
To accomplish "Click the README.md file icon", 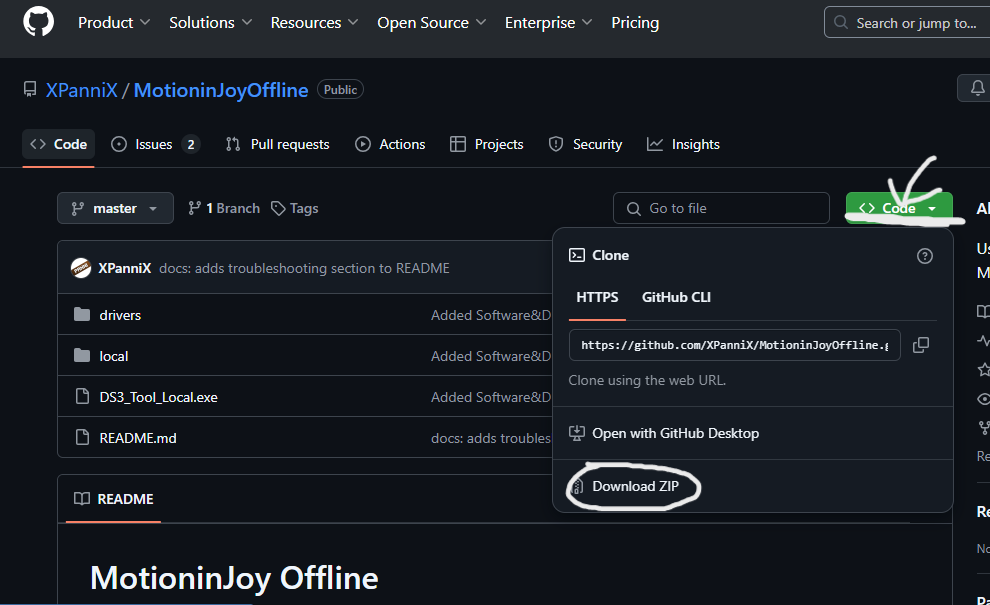I will click(82, 437).
